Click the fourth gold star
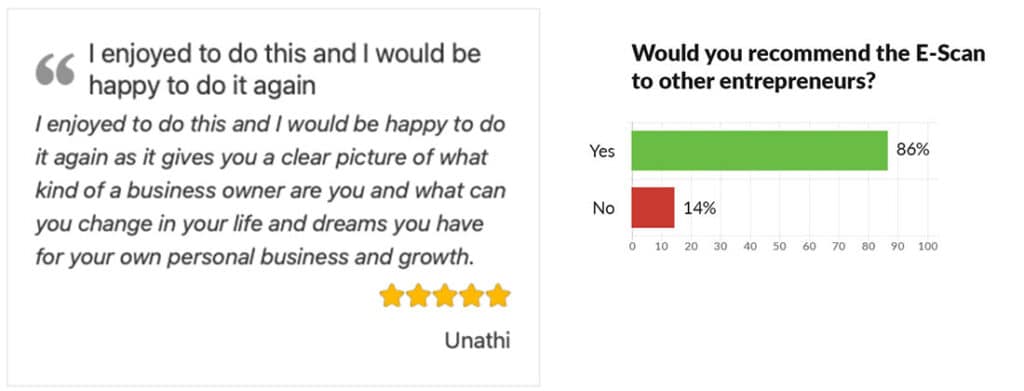 click(x=472, y=296)
